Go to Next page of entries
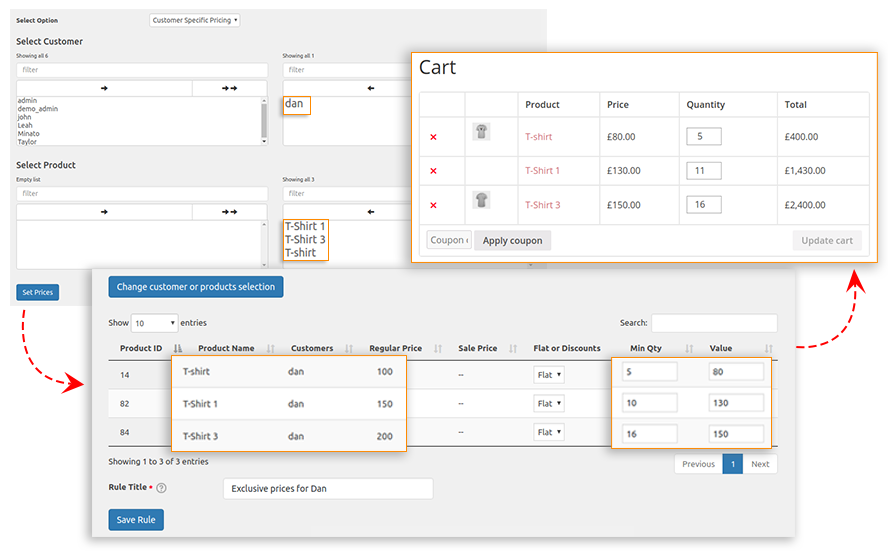This screenshot has height=557, width=888. (x=760, y=464)
